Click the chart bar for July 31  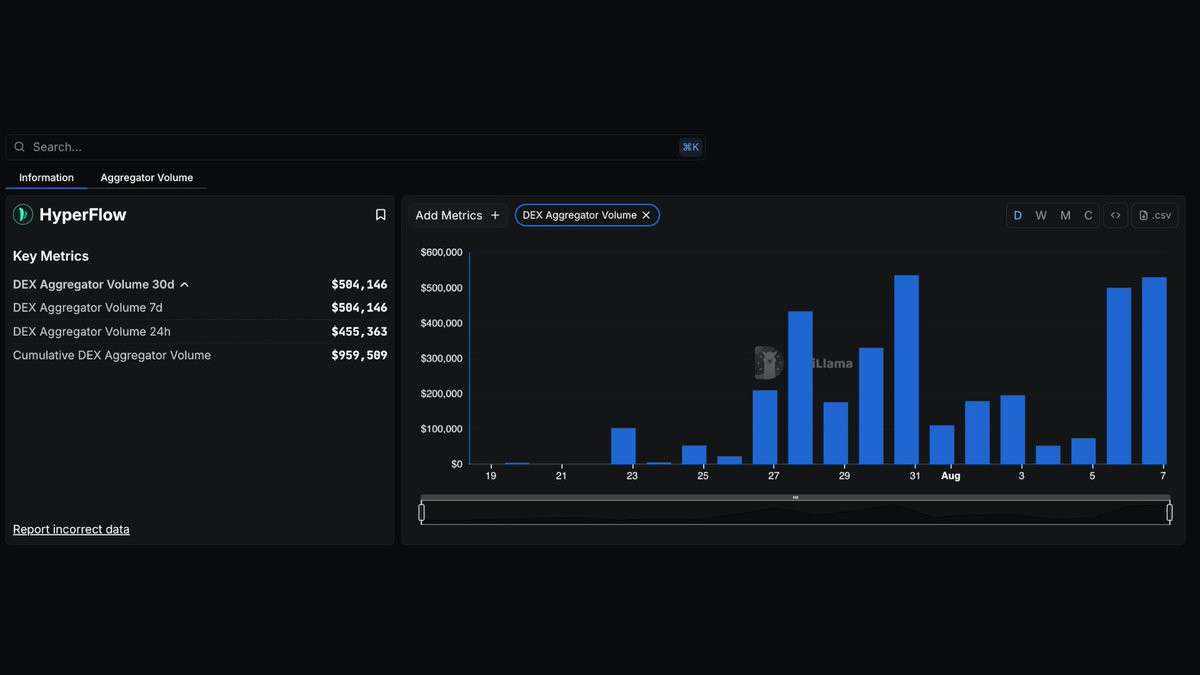click(906, 370)
